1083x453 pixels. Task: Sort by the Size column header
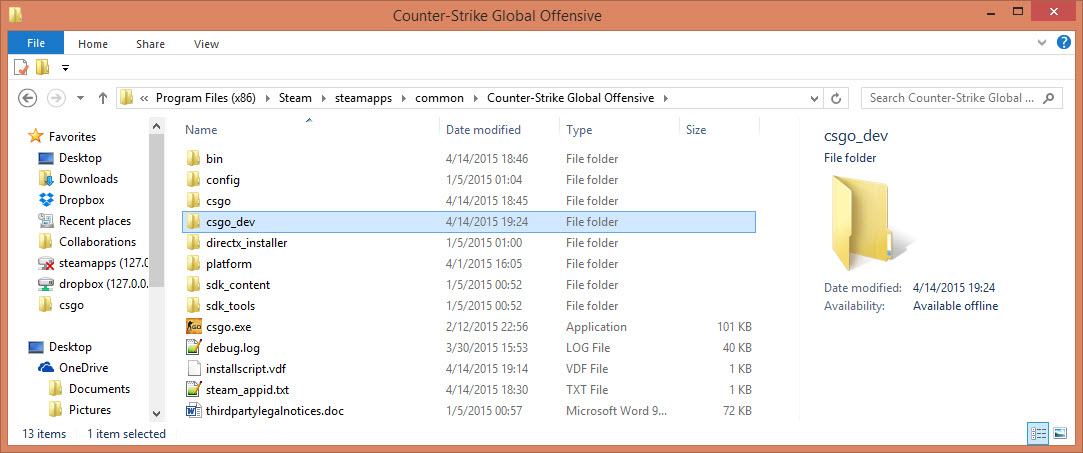coord(696,130)
